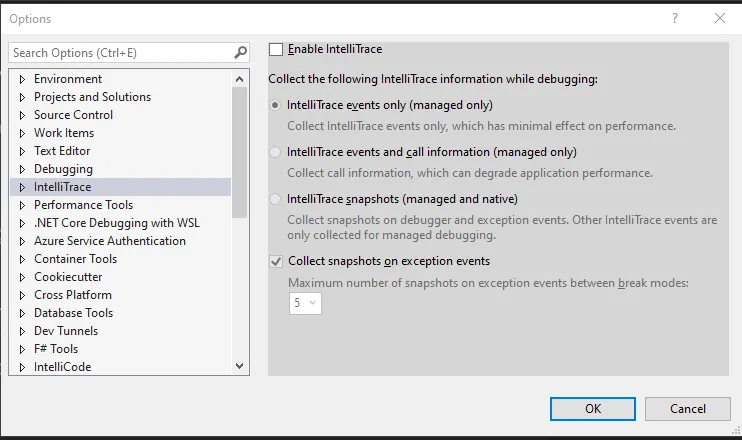Select Text Editor category
This screenshot has width=742, height=440.
pyautogui.click(x=62, y=151)
